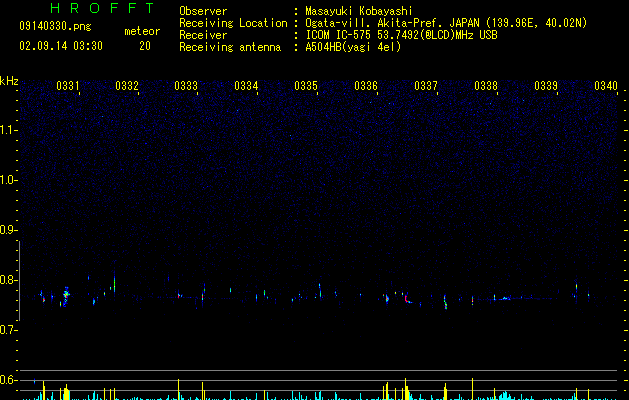
Task: Click the Receiving antenna label
Action: [x=230, y=47]
